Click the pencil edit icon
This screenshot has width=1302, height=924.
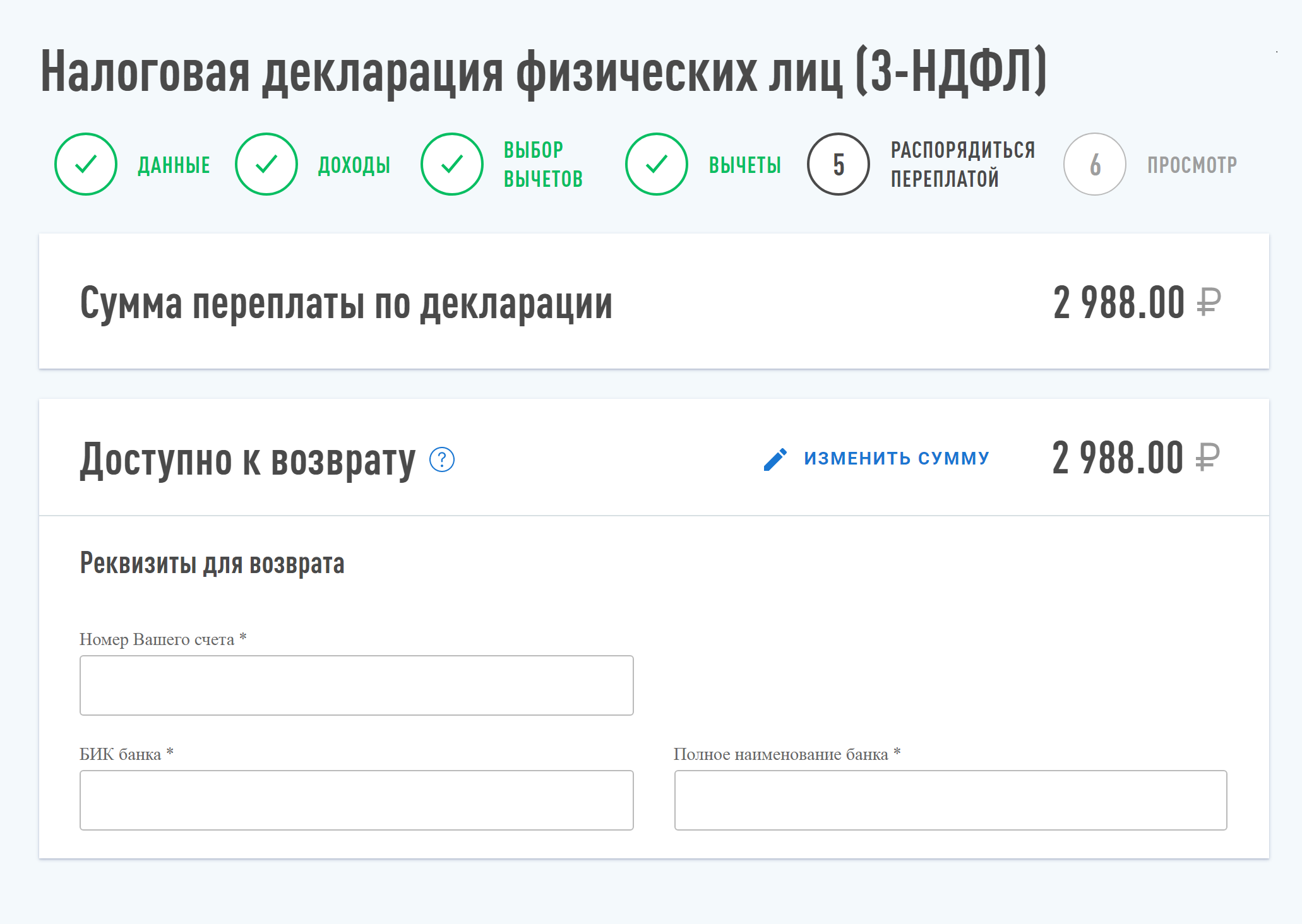click(x=775, y=459)
